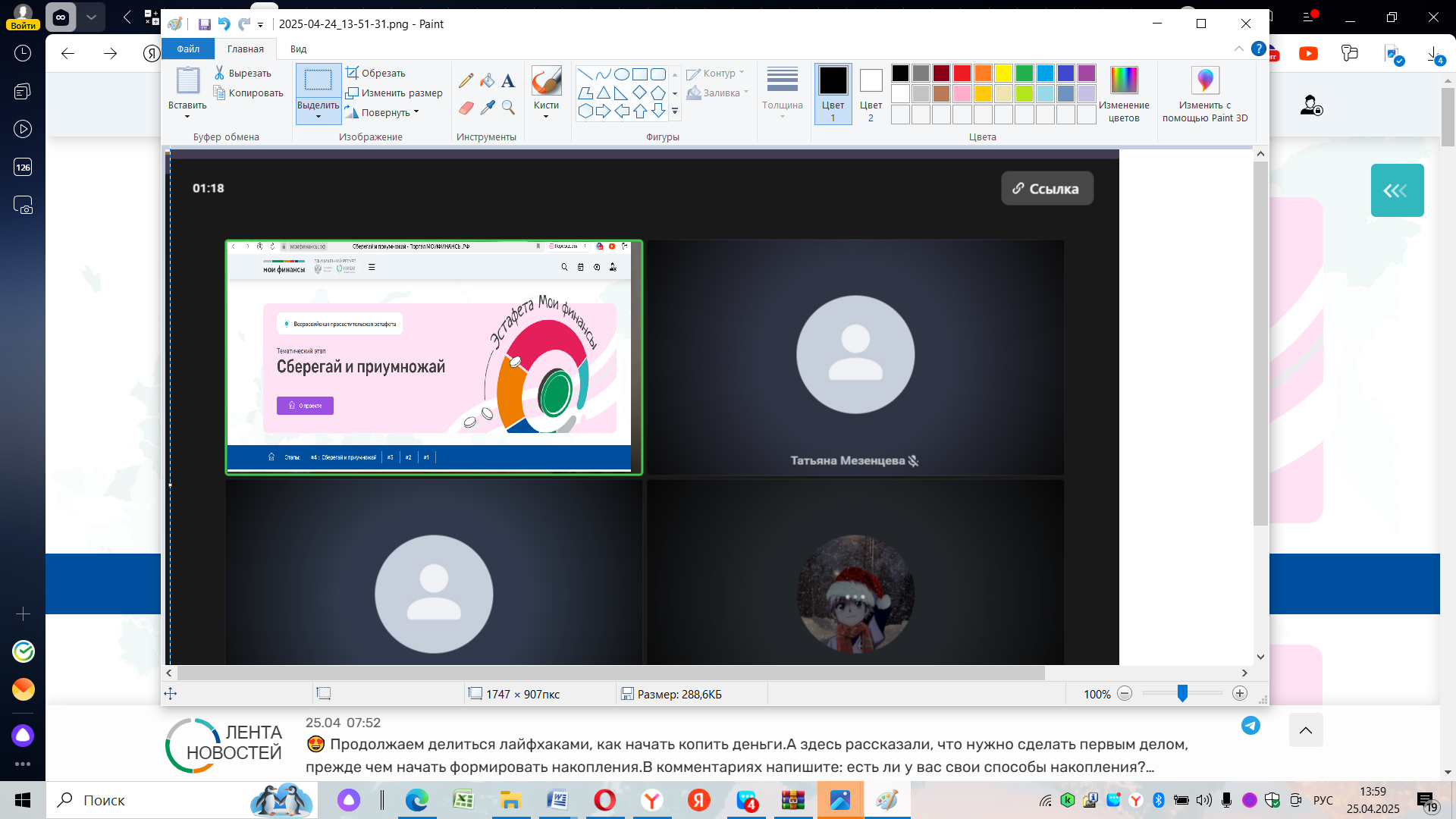Open Opera from the taskbar
Screen dimensions: 1456x819
[x=604, y=800]
